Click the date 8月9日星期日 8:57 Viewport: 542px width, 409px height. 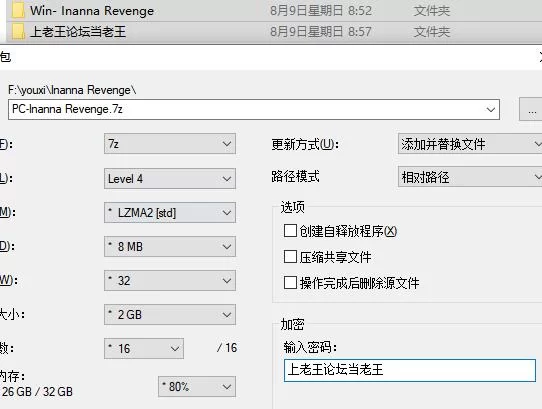321,32
